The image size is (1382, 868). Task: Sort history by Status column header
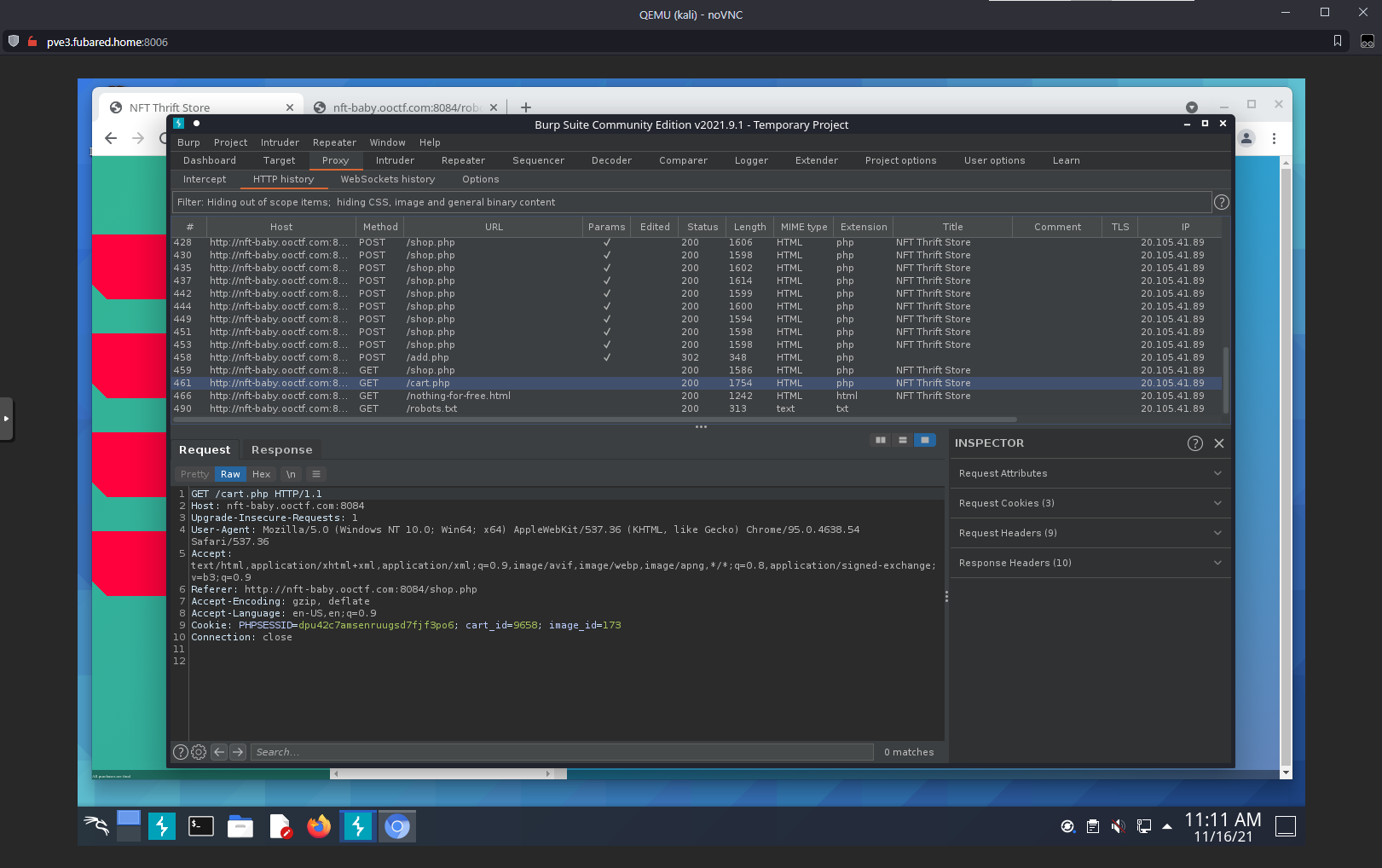pos(703,227)
